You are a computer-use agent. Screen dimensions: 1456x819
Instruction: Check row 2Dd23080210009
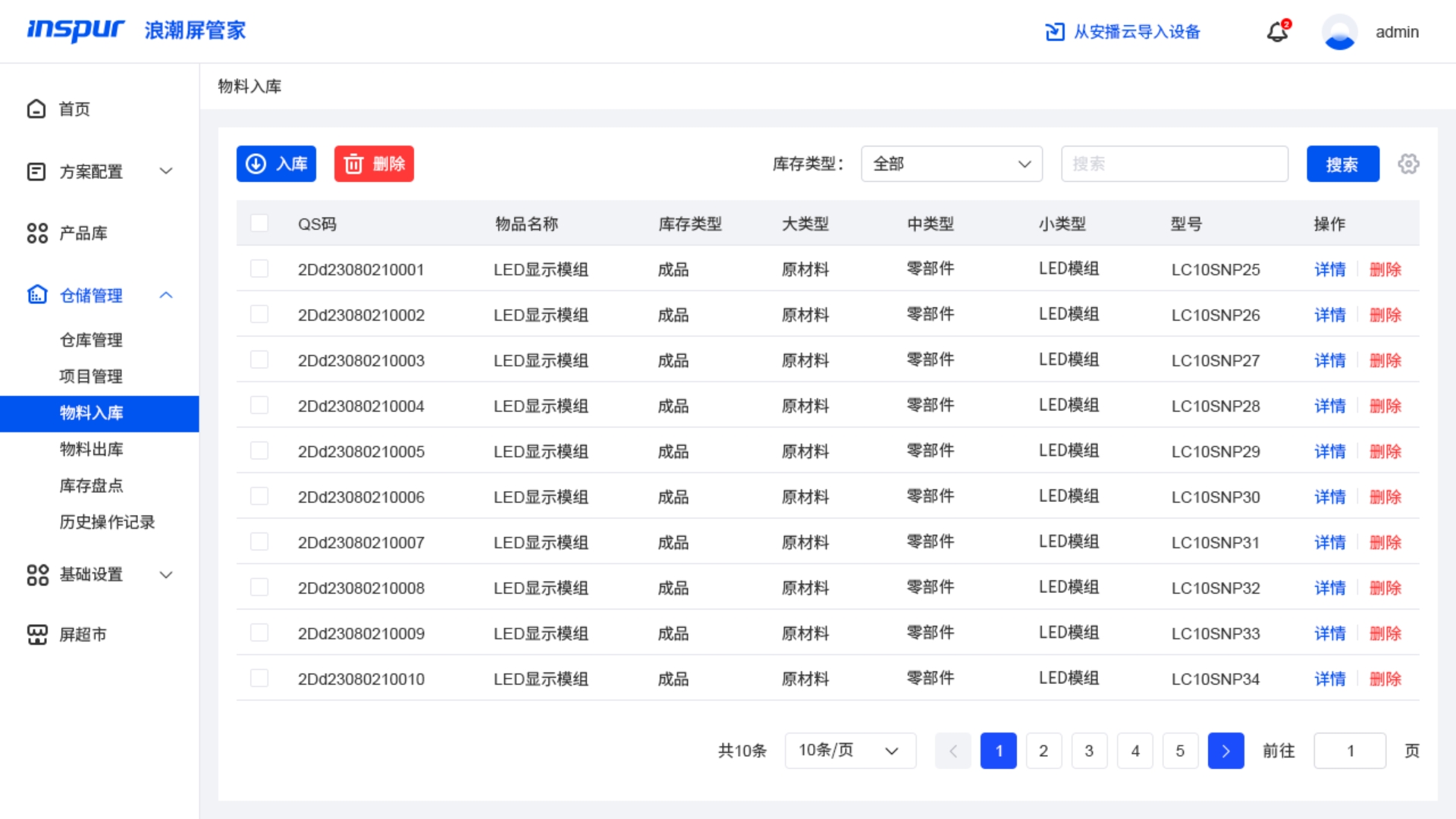pyautogui.click(x=259, y=632)
